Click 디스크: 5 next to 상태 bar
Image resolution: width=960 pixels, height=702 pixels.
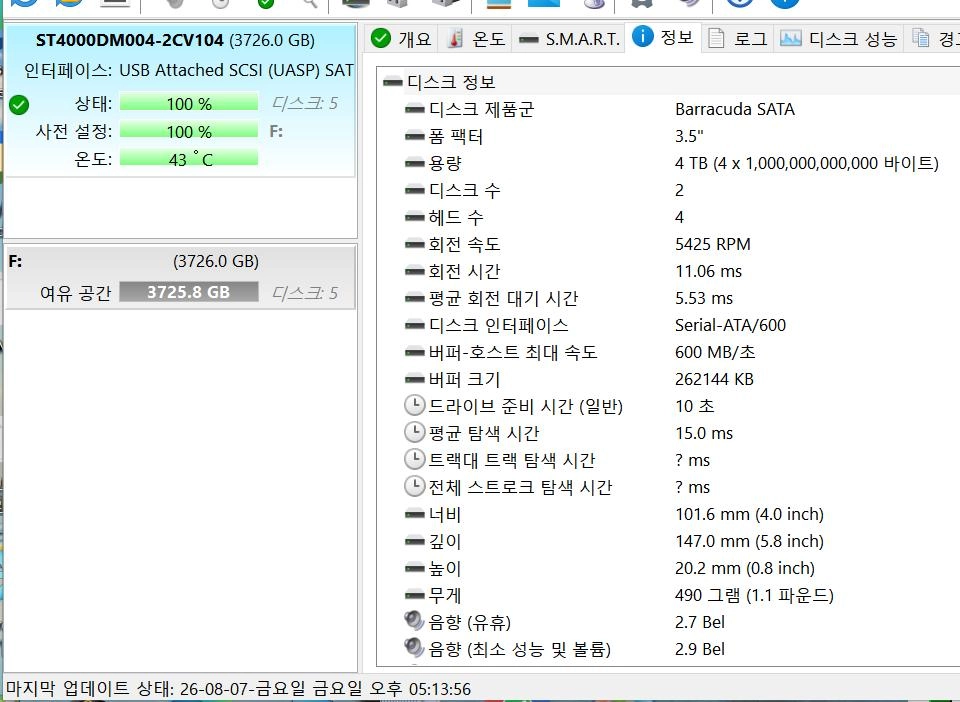pos(304,103)
